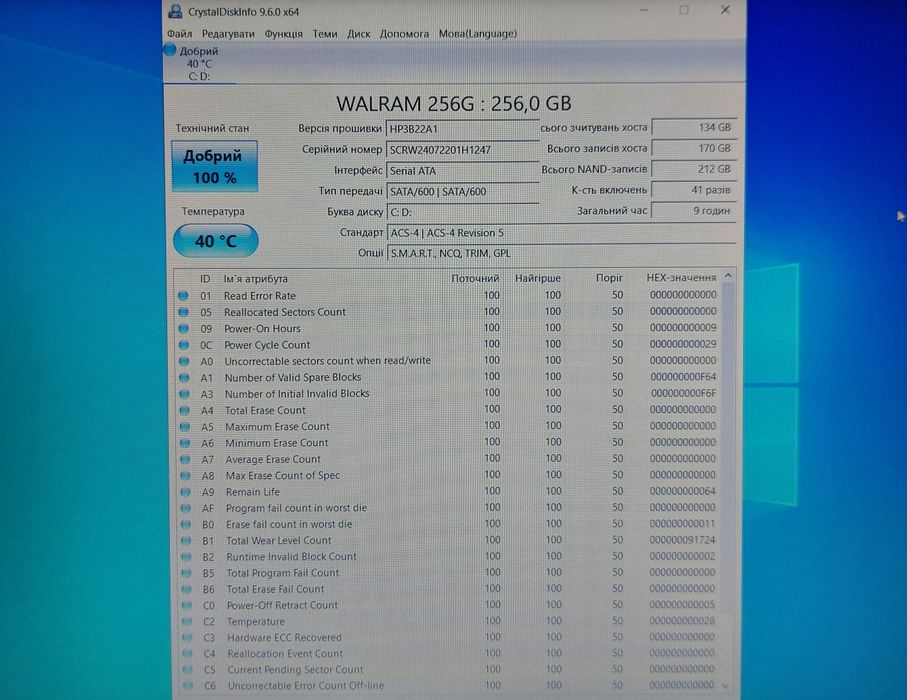This screenshot has width=907, height=700.
Task: Click the status icon for Read Error Rate
Action: [x=183, y=296]
